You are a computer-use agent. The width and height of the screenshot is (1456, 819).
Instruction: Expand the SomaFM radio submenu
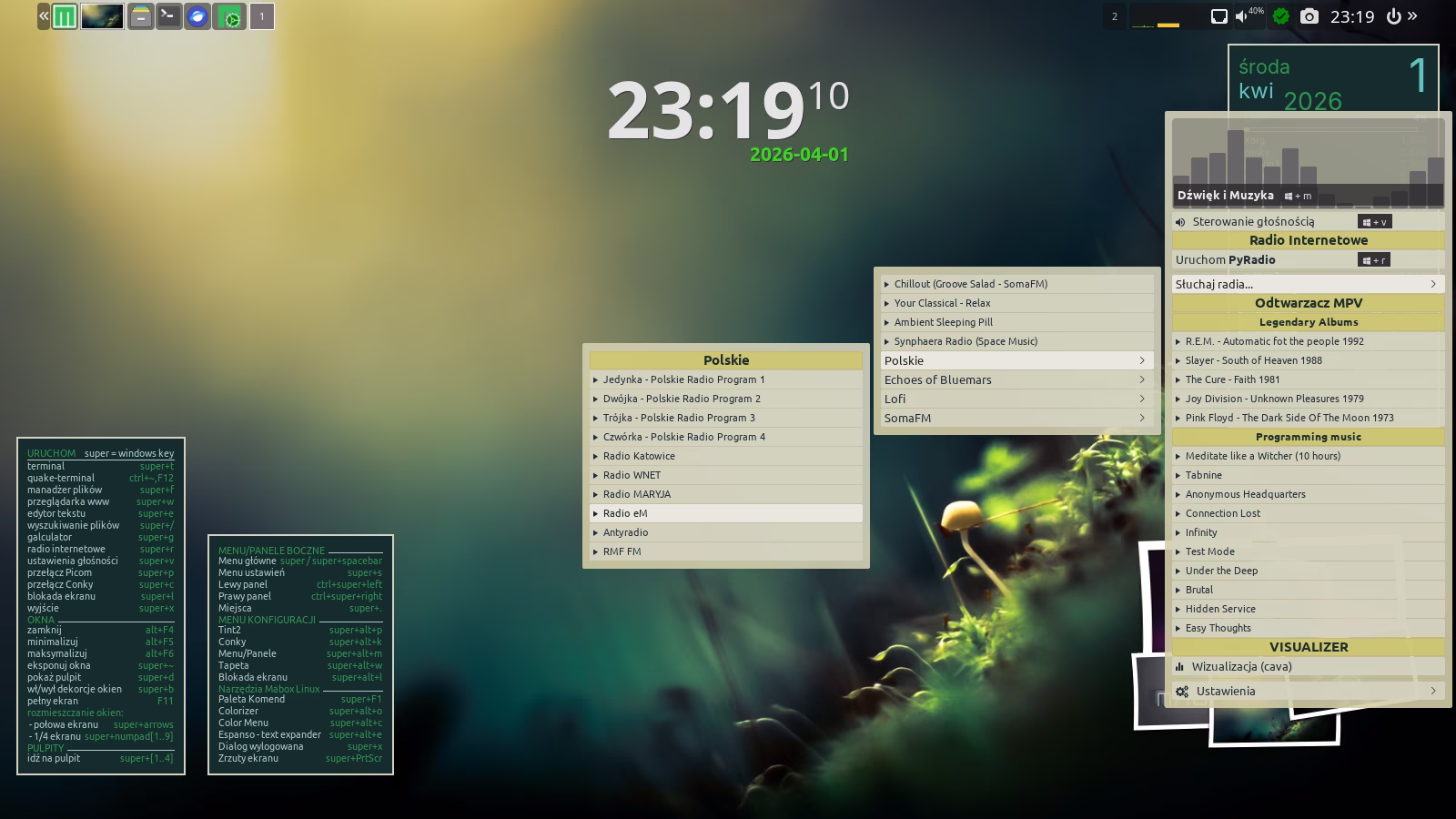tap(1013, 418)
